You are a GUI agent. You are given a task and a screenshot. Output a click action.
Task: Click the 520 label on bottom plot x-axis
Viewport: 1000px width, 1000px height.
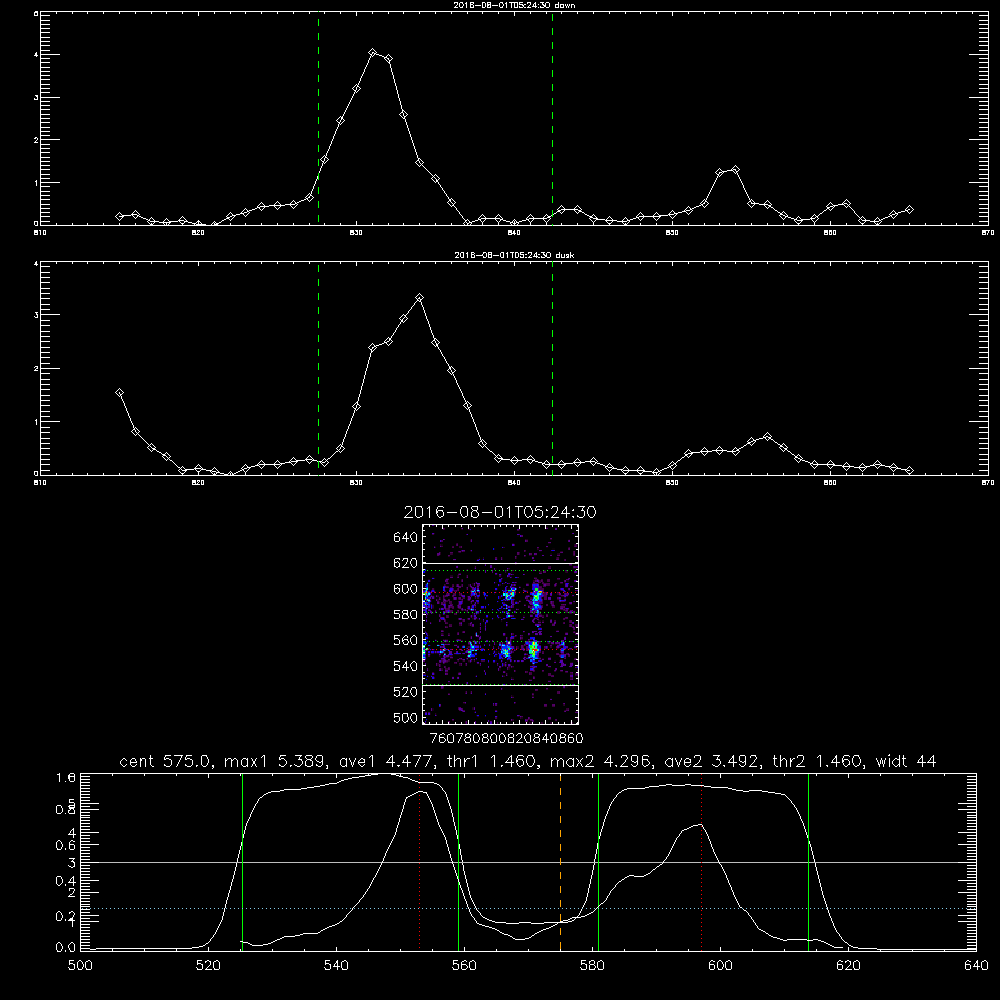(208, 966)
